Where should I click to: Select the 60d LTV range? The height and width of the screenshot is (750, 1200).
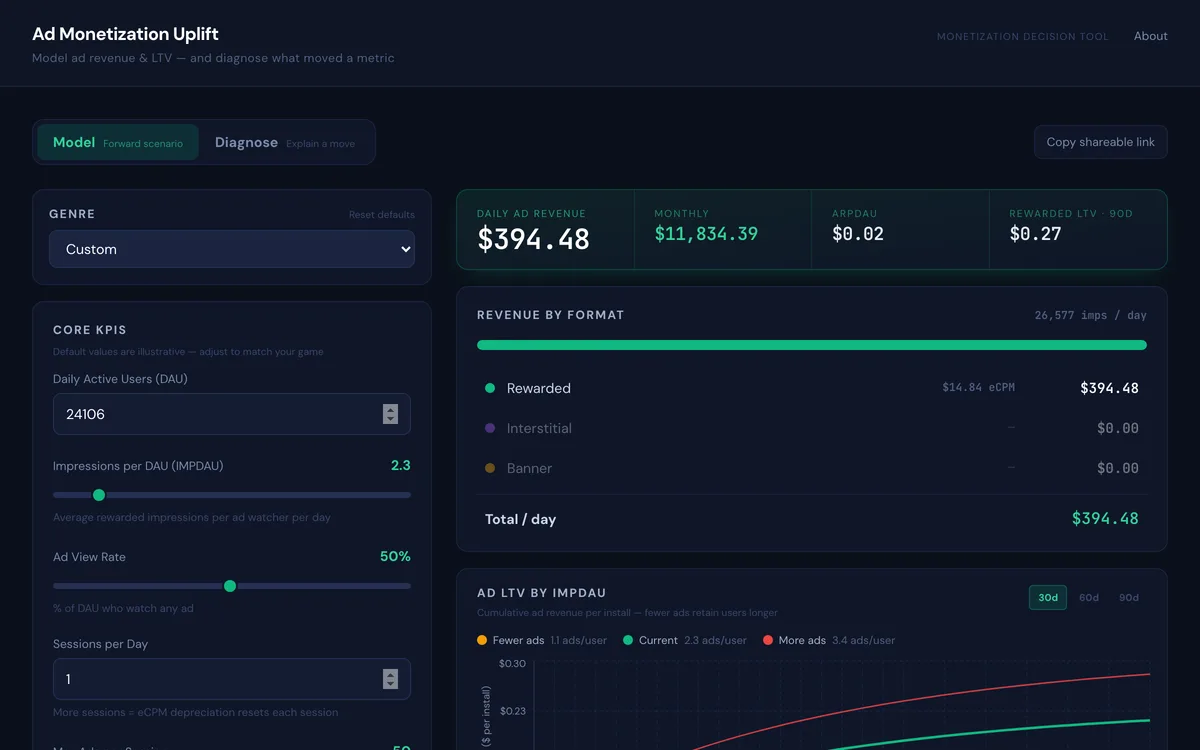[1088, 597]
